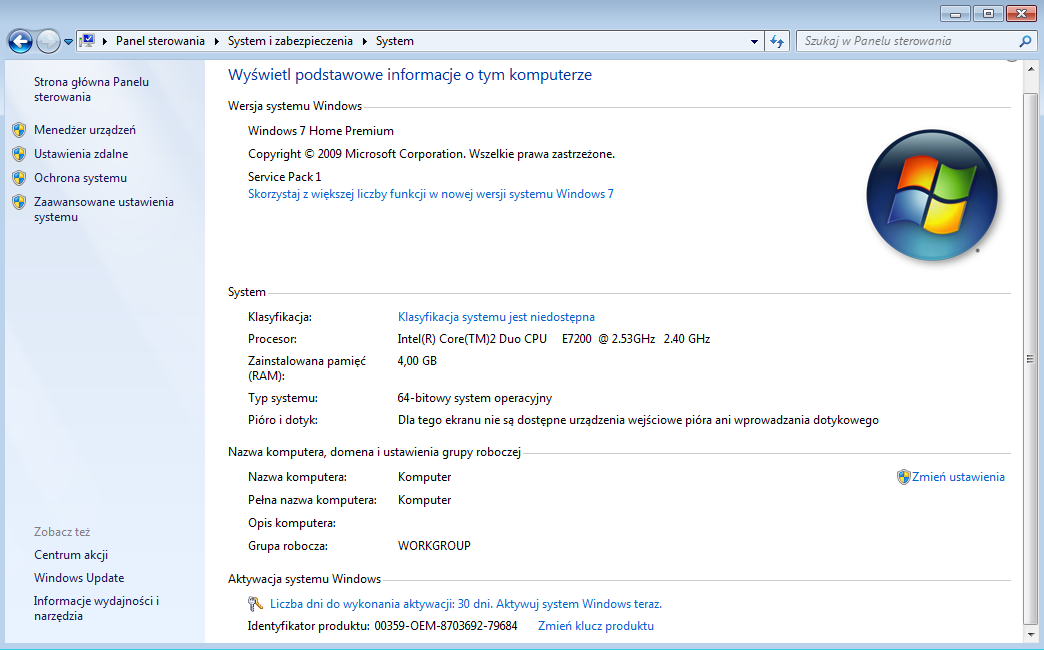Image resolution: width=1044 pixels, height=650 pixels.
Task: Click Zmień klucz produktu link
Action: click(596, 626)
